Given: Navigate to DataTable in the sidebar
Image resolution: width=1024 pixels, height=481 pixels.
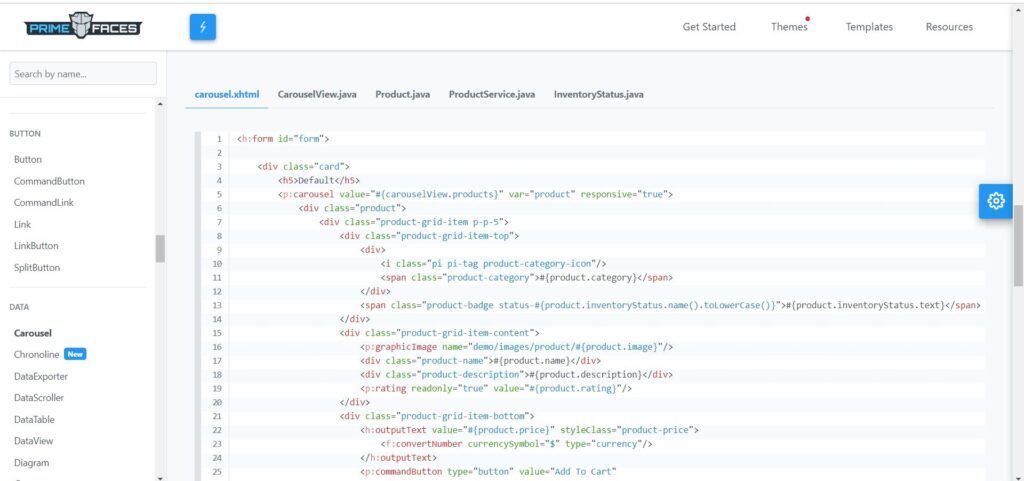Looking at the screenshot, I should 34,420.
